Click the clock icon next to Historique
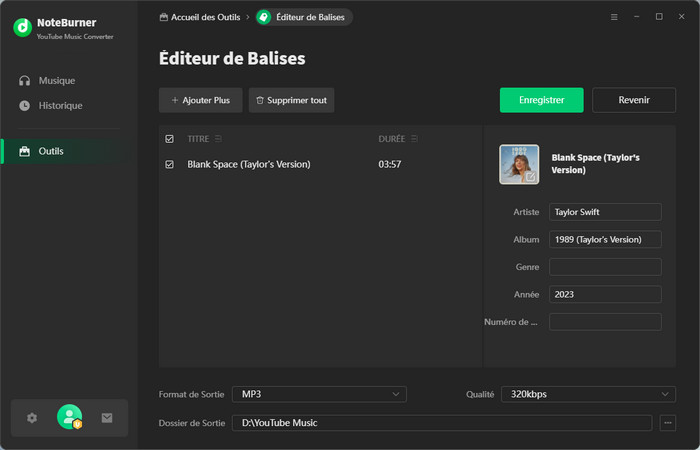Viewport: 700px width, 450px height. click(x=25, y=106)
